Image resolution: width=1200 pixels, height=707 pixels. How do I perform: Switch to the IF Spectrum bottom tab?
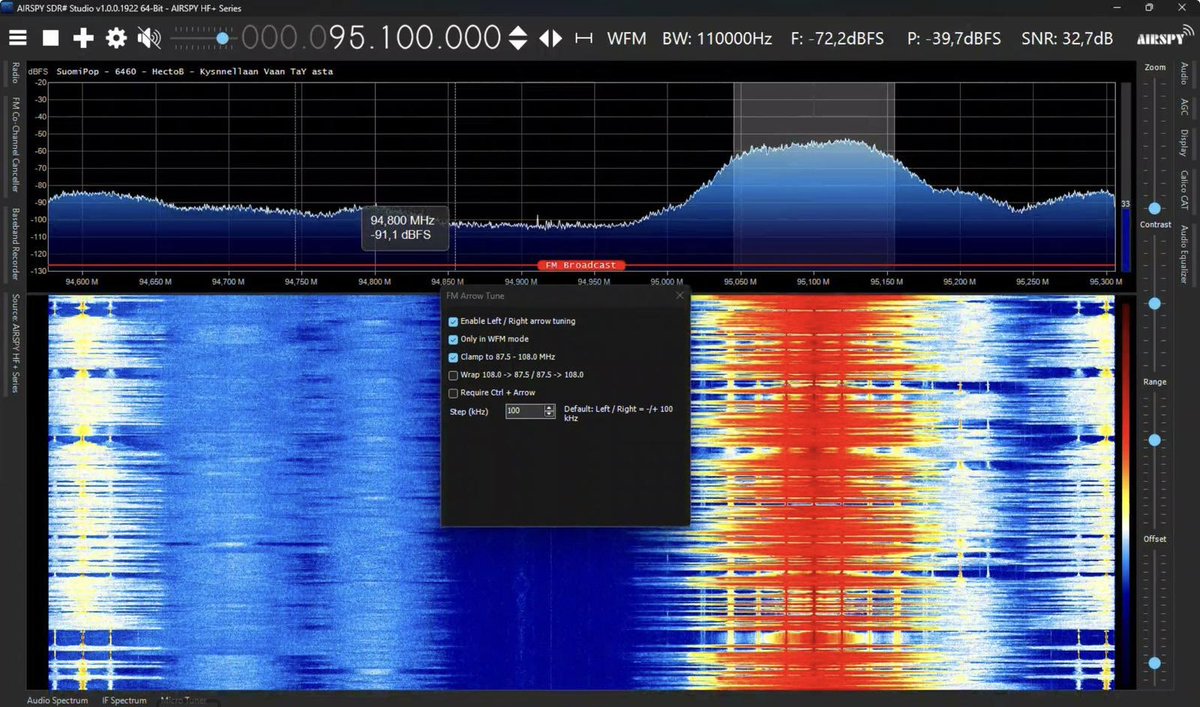(124, 700)
